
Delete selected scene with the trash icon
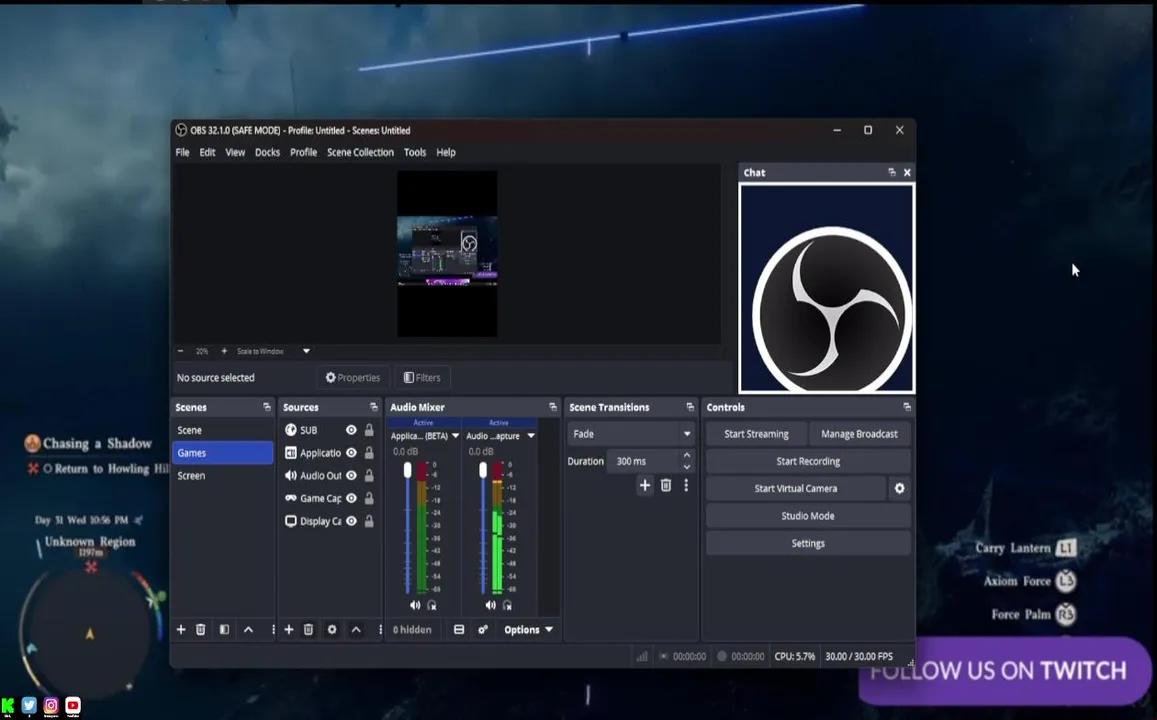[x=201, y=629]
